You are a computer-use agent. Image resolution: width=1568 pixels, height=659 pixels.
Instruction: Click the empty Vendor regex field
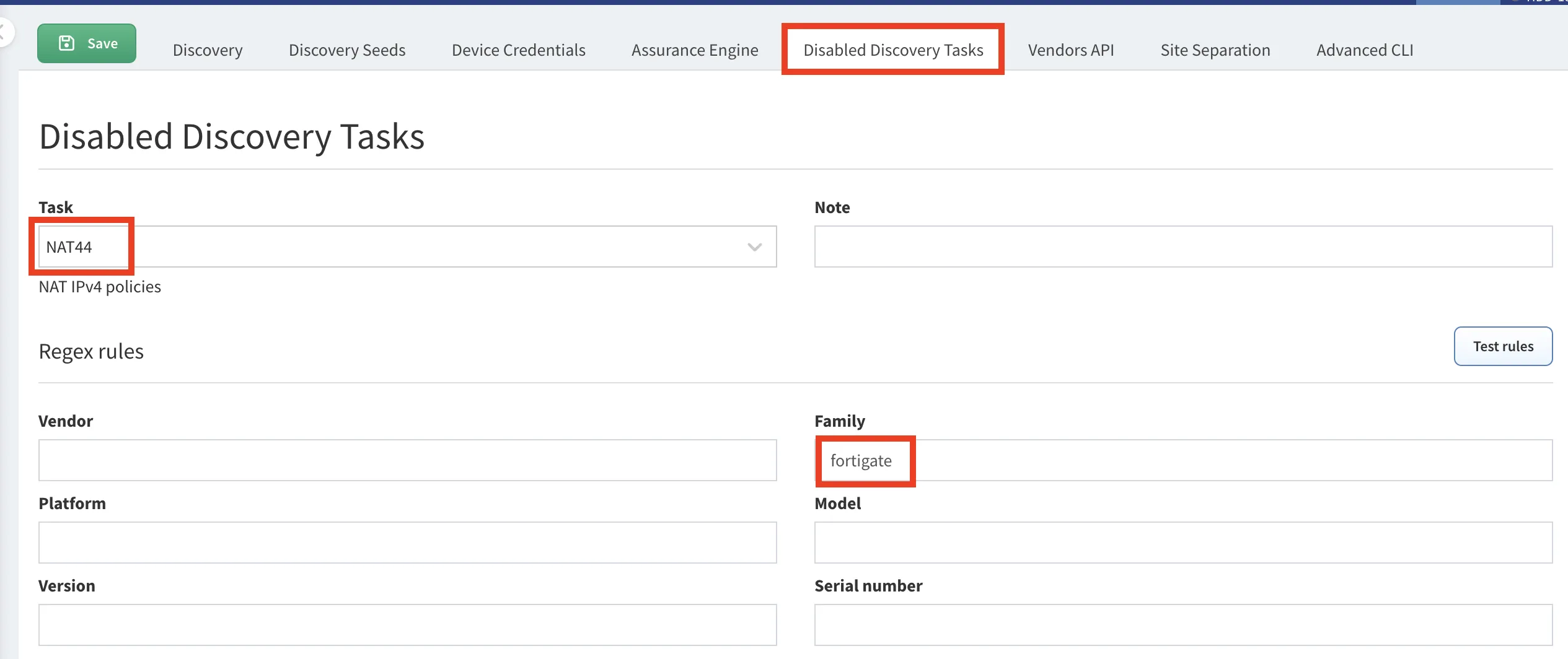tap(407, 460)
